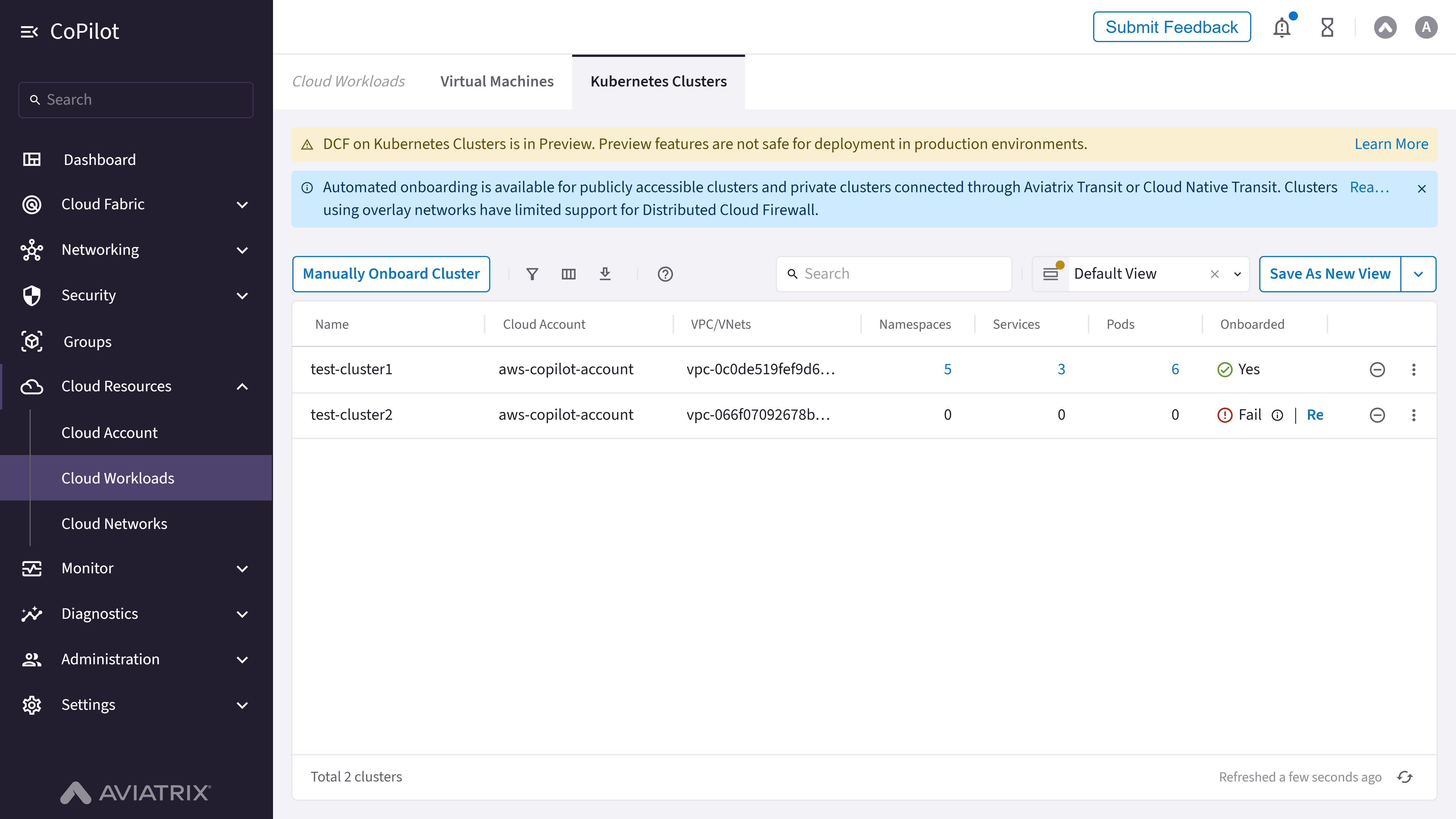Download the table data
This screenshot has height=819, width=1456.
click(605, 274)
